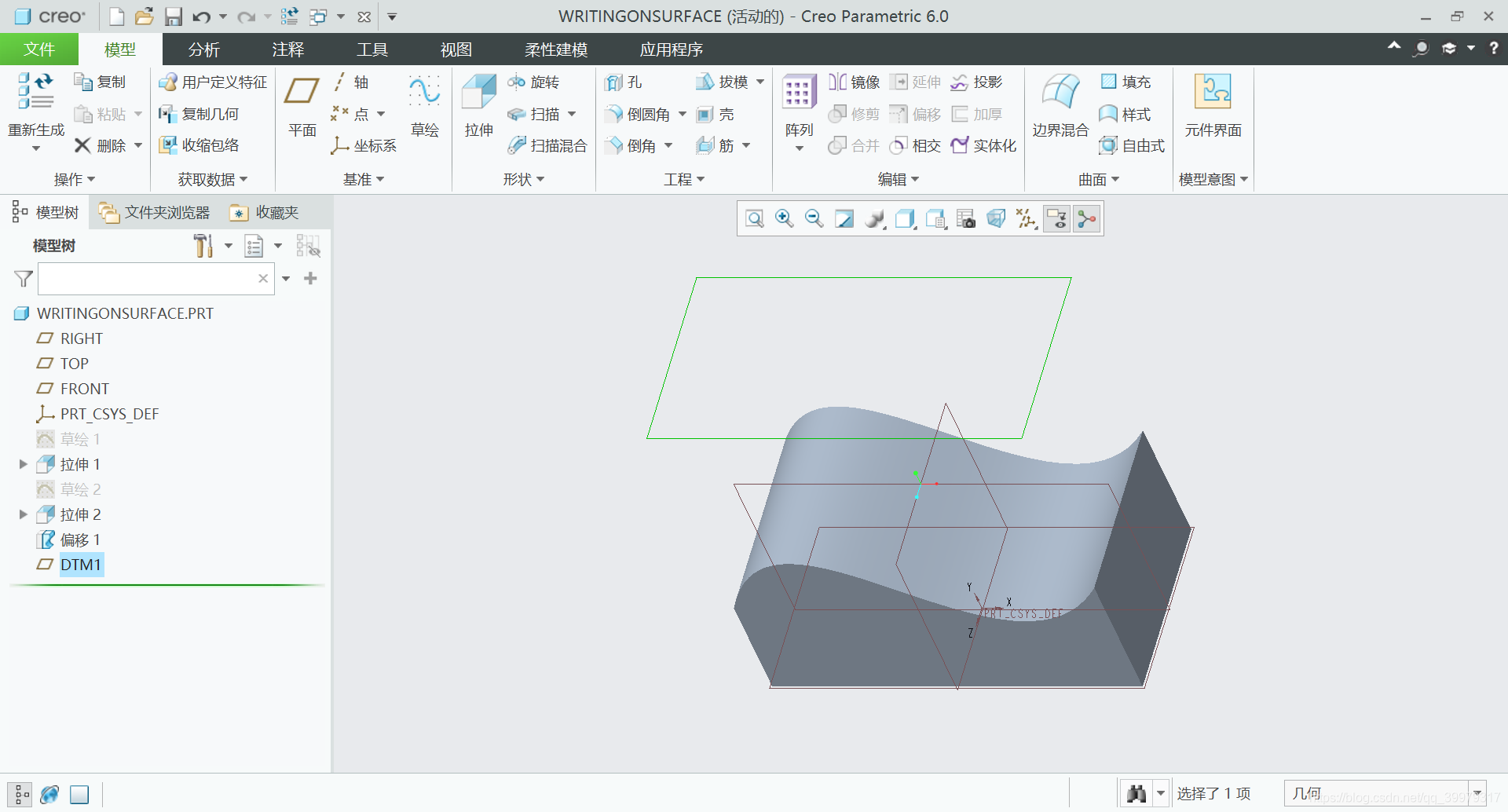The image size is (1508, 812).
Task: Toggle model tree display in status bar
Action: point(21,795)
